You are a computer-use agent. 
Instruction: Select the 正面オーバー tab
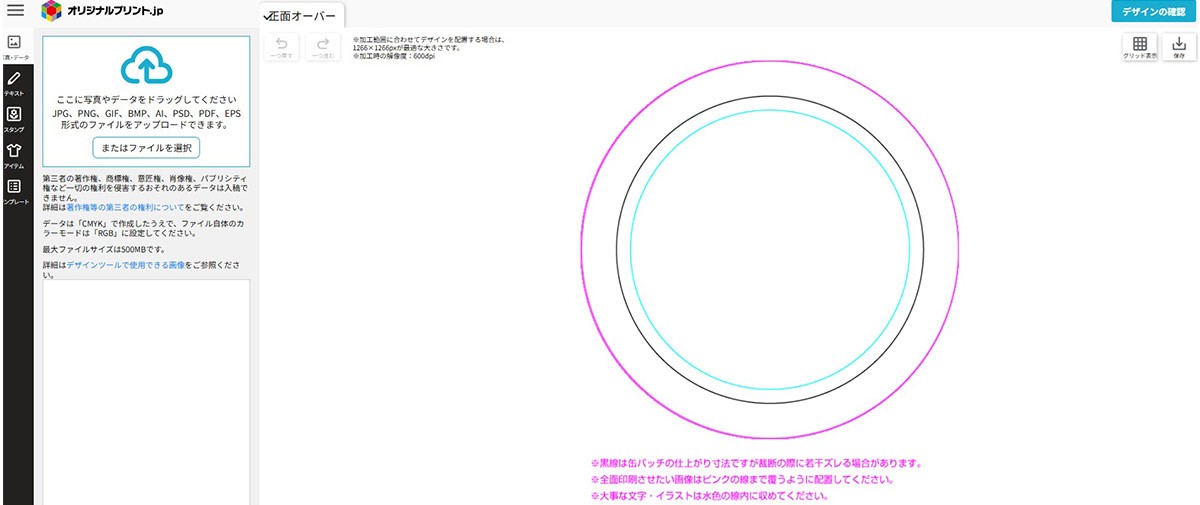point(302,16)
